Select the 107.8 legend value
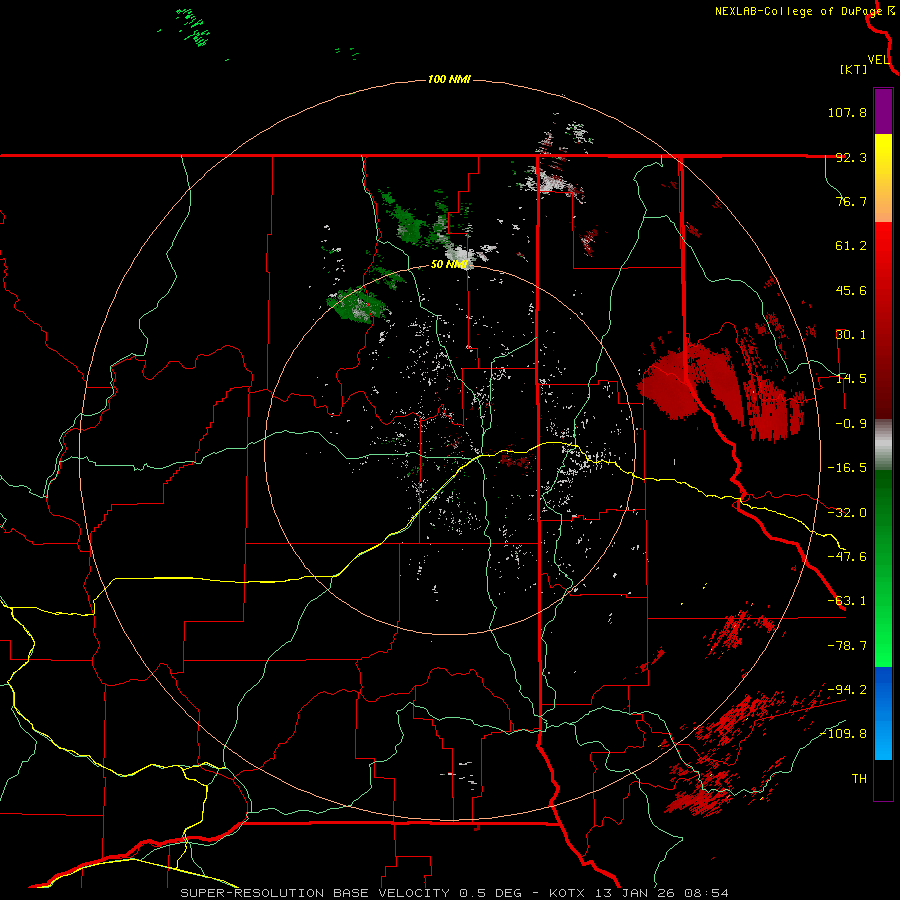Image resolution: width=900 pixels, height=900 pixels. [x=847, y=112]
